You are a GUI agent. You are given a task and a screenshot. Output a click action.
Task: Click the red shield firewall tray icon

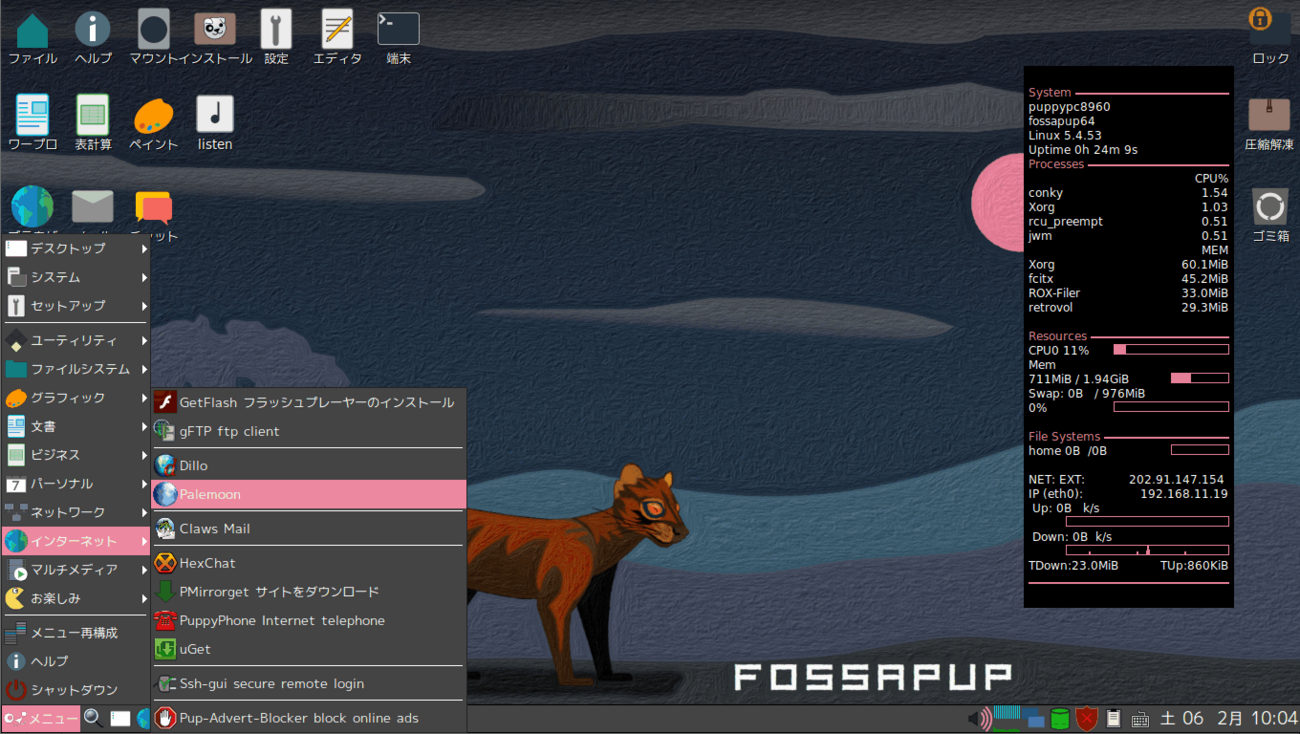[1087, 718]
